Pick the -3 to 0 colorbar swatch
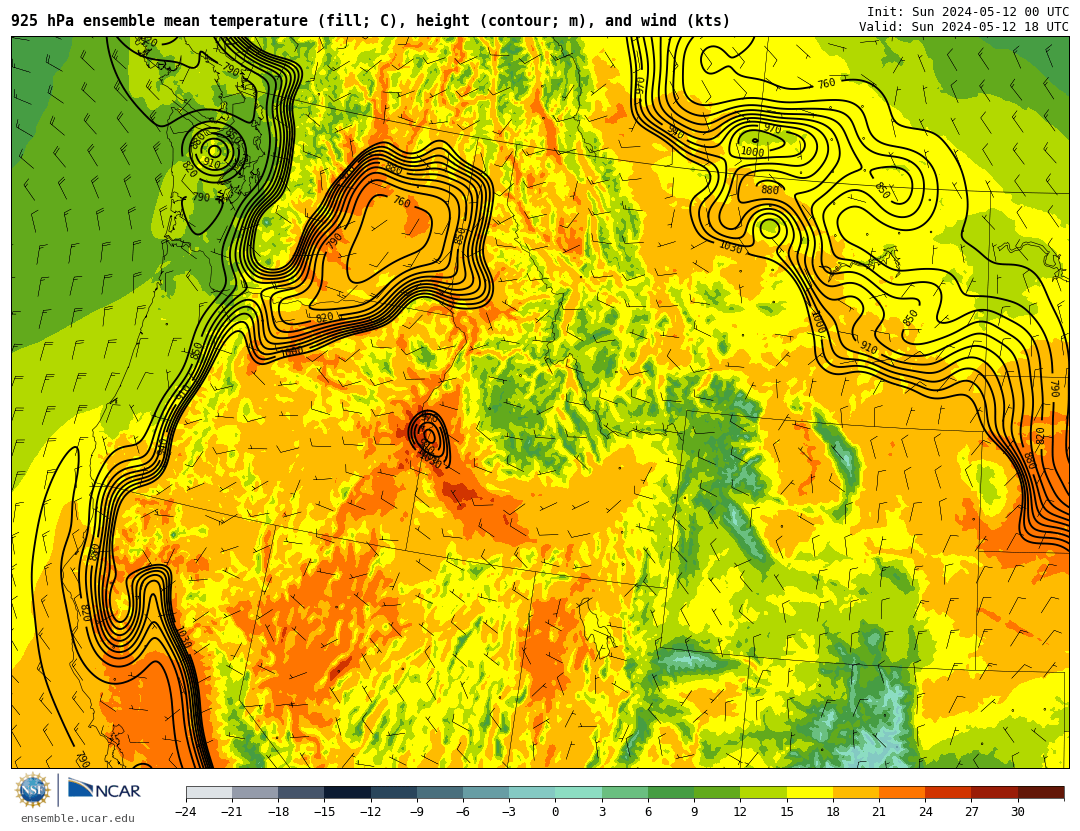 pos(532,792)
